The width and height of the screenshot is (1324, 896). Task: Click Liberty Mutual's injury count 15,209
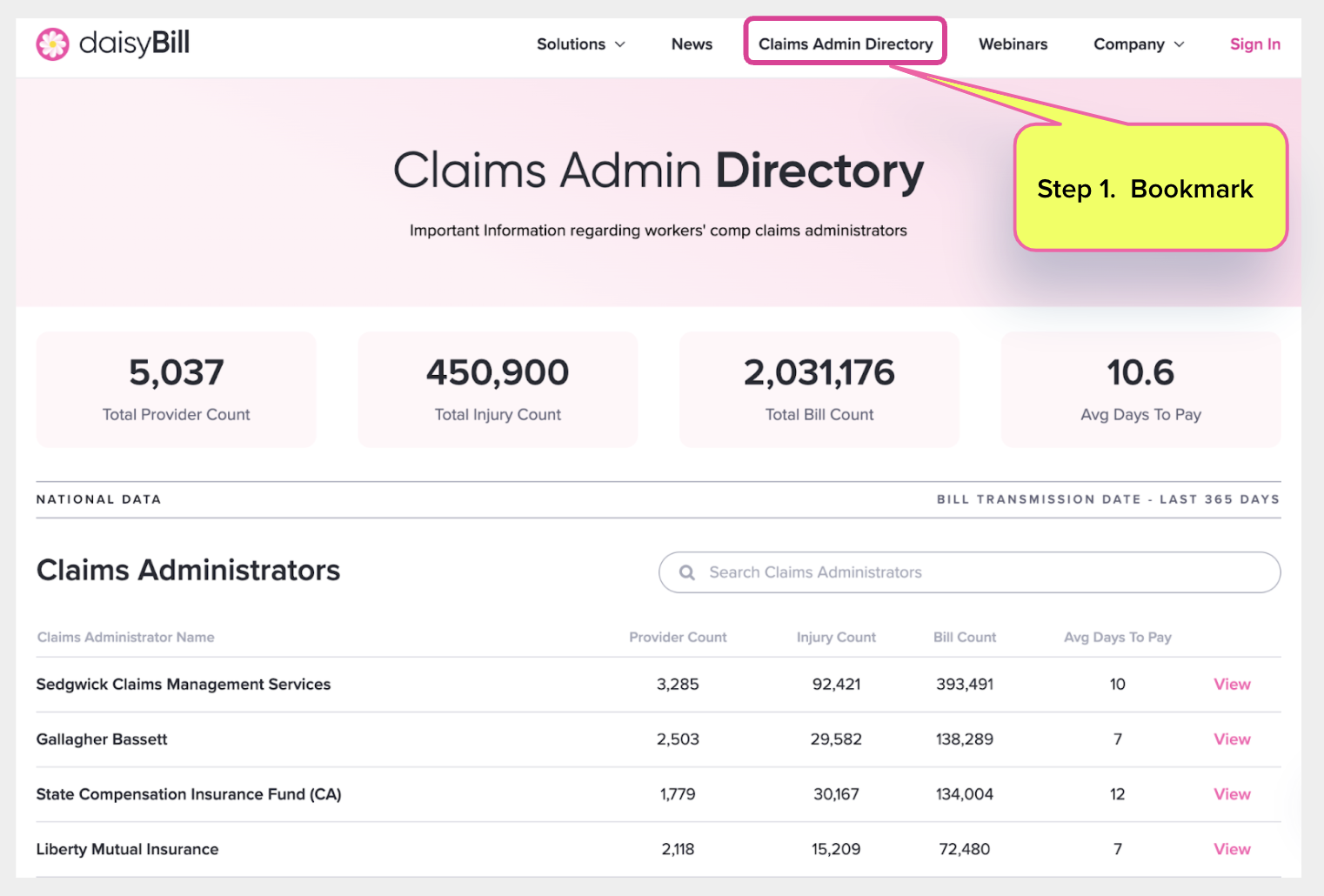click(836, 849)
